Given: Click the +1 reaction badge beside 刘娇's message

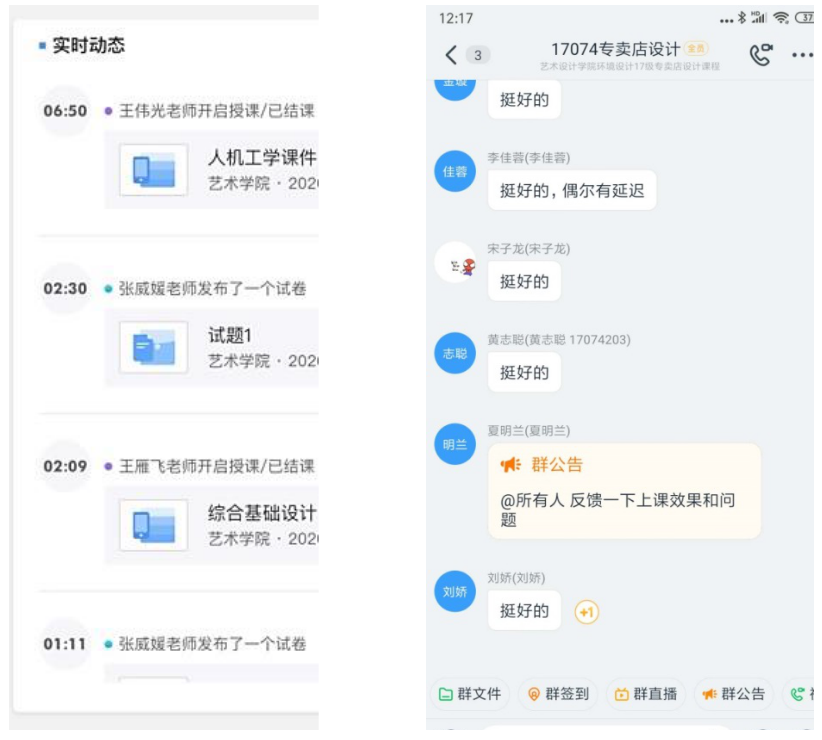Looking at the screenshot, I should 587,612.
